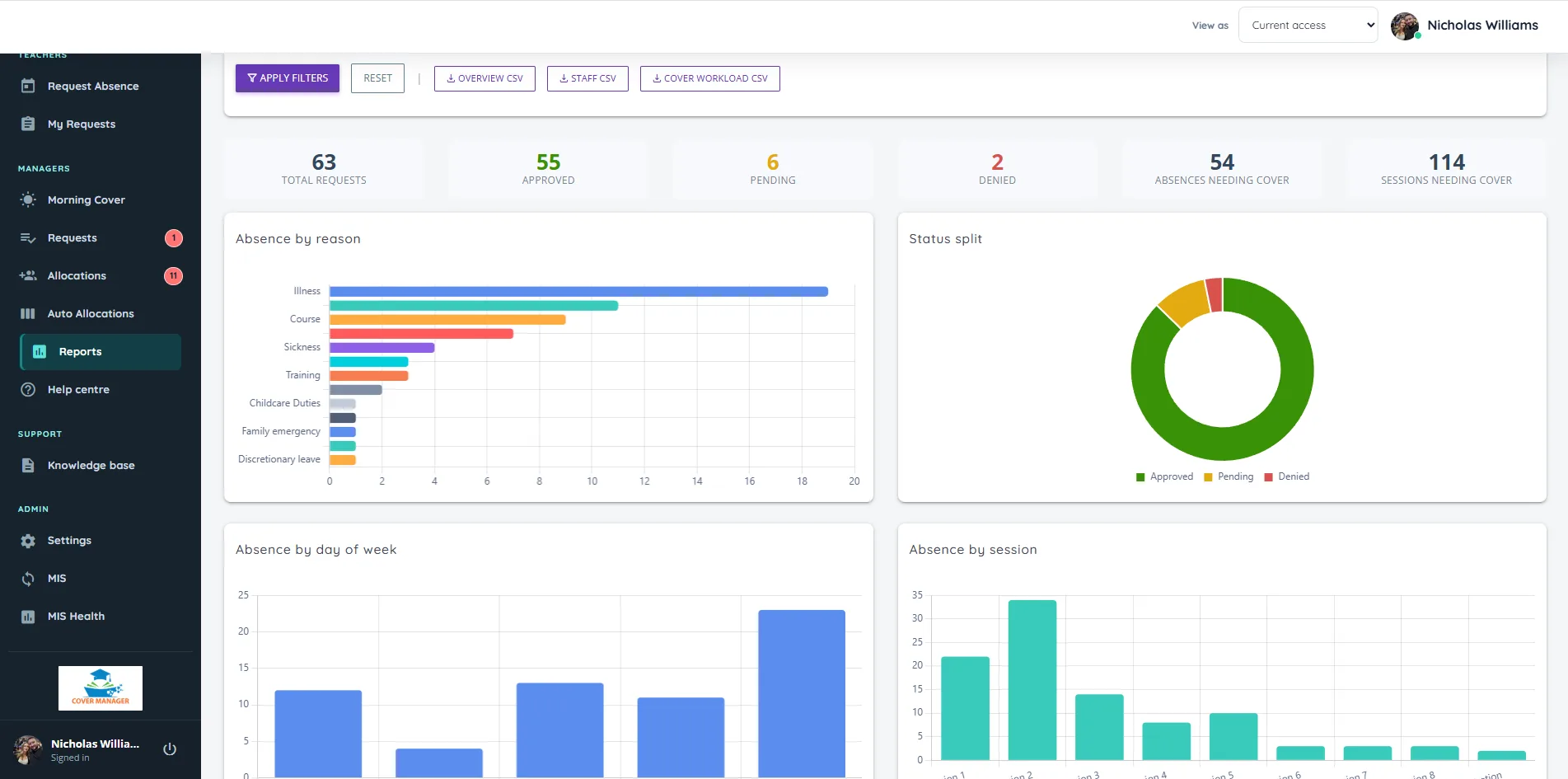The width and height of the screenshot is (1568, 779).
Task: Click the Requests red notification badge
Action: (x=174, y=238)
